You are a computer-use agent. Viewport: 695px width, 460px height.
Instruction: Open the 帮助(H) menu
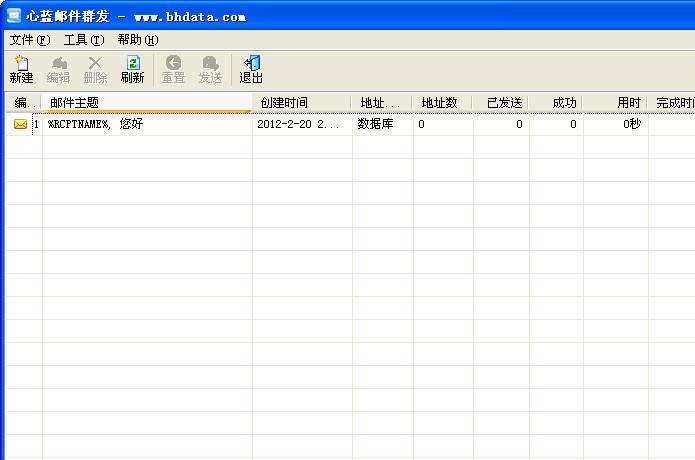(x=137, y=40)
